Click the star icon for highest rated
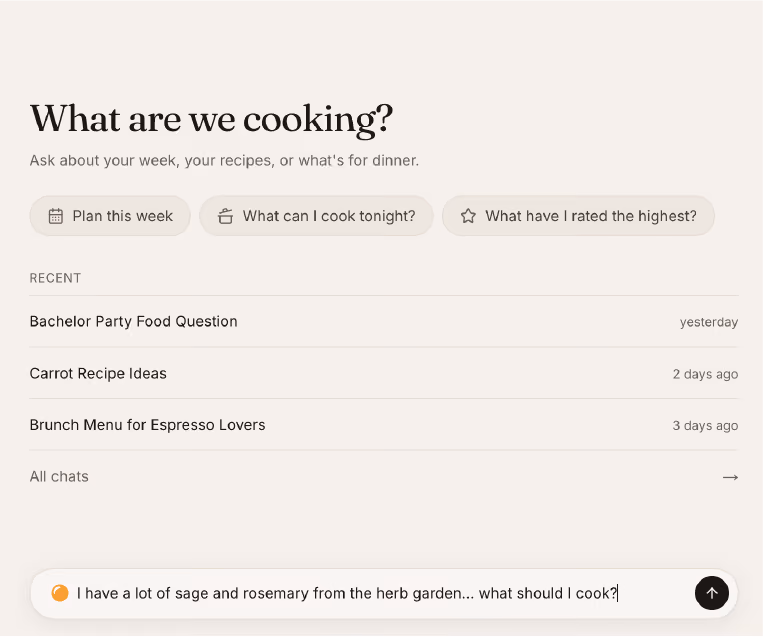The image size is (763, 637). (x=468, y=216)
